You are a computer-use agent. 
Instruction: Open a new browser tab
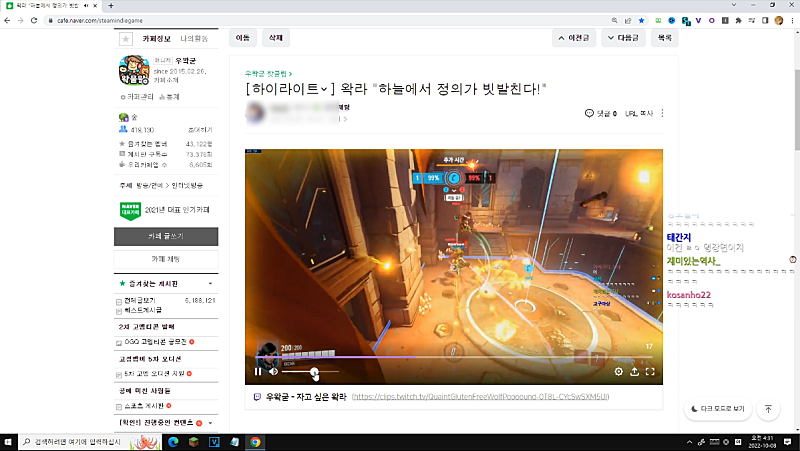(111, 6)
